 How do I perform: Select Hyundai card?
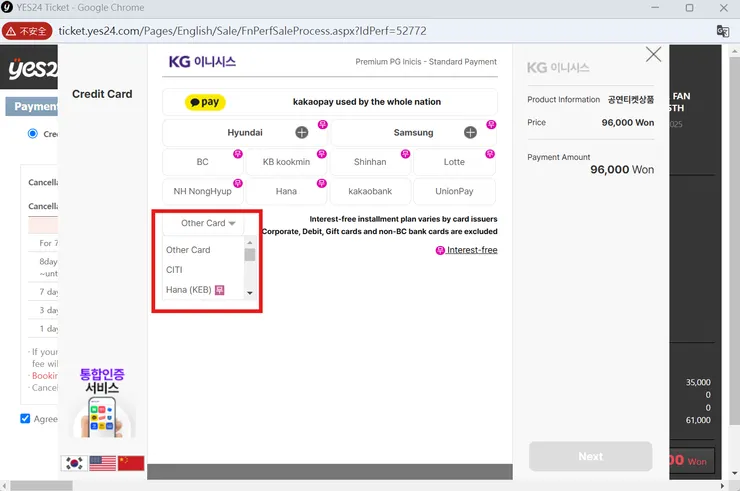tap(245, 133)
